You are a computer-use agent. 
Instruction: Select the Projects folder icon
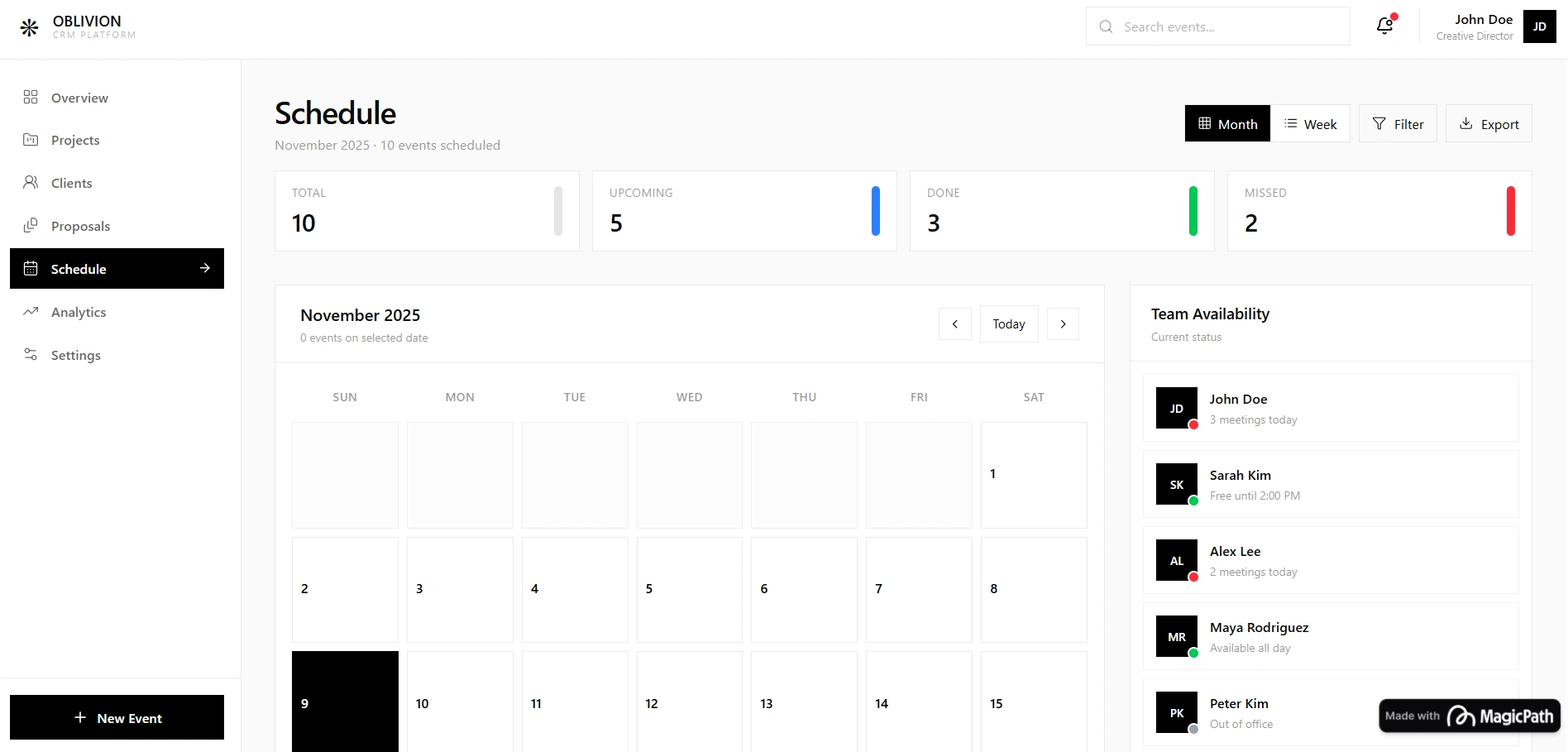coord(31,140)
